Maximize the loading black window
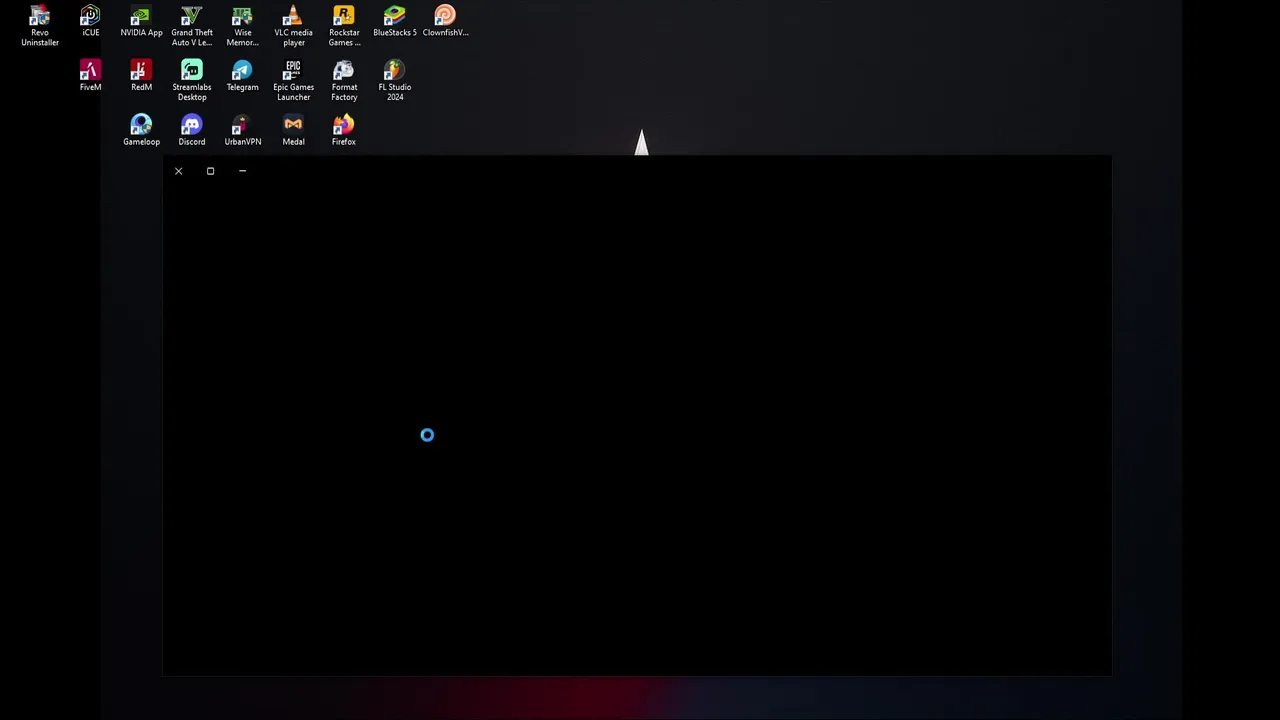This screenshot has width=1280, height=720. [x=210, y=171]
